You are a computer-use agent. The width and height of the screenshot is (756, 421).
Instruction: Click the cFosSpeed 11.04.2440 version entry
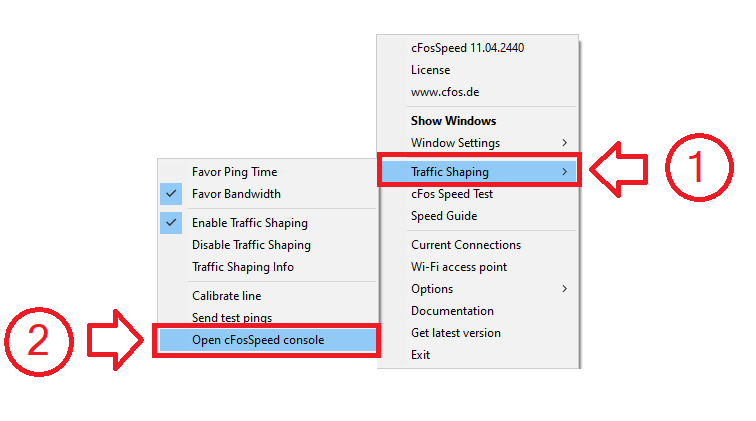point(467,48)
